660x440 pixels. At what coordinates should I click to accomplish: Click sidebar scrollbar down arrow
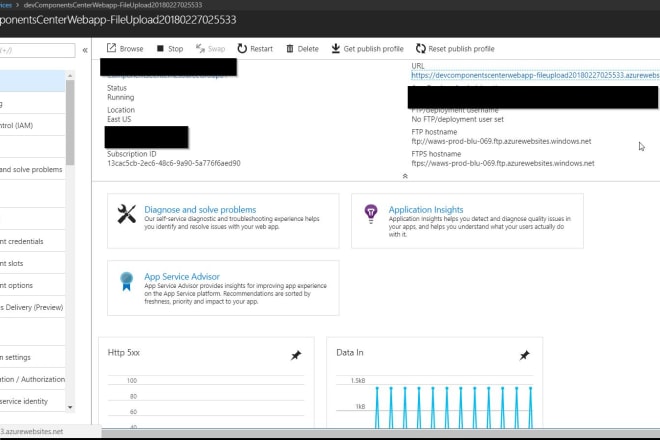pyautogui.click(x=70, y=407)
